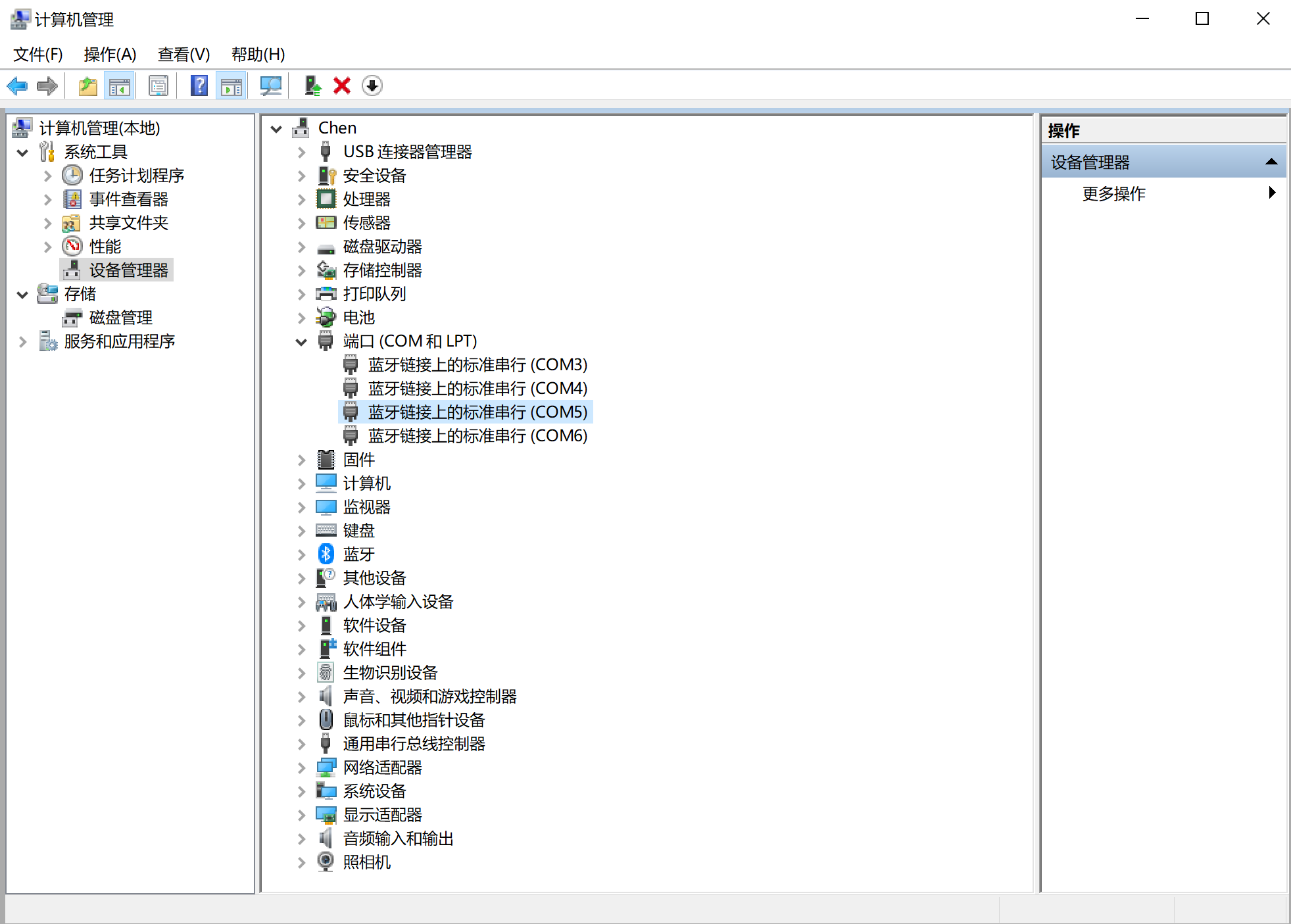
Task: Click the Update device driver icon
Action: [x=312, y=86]
